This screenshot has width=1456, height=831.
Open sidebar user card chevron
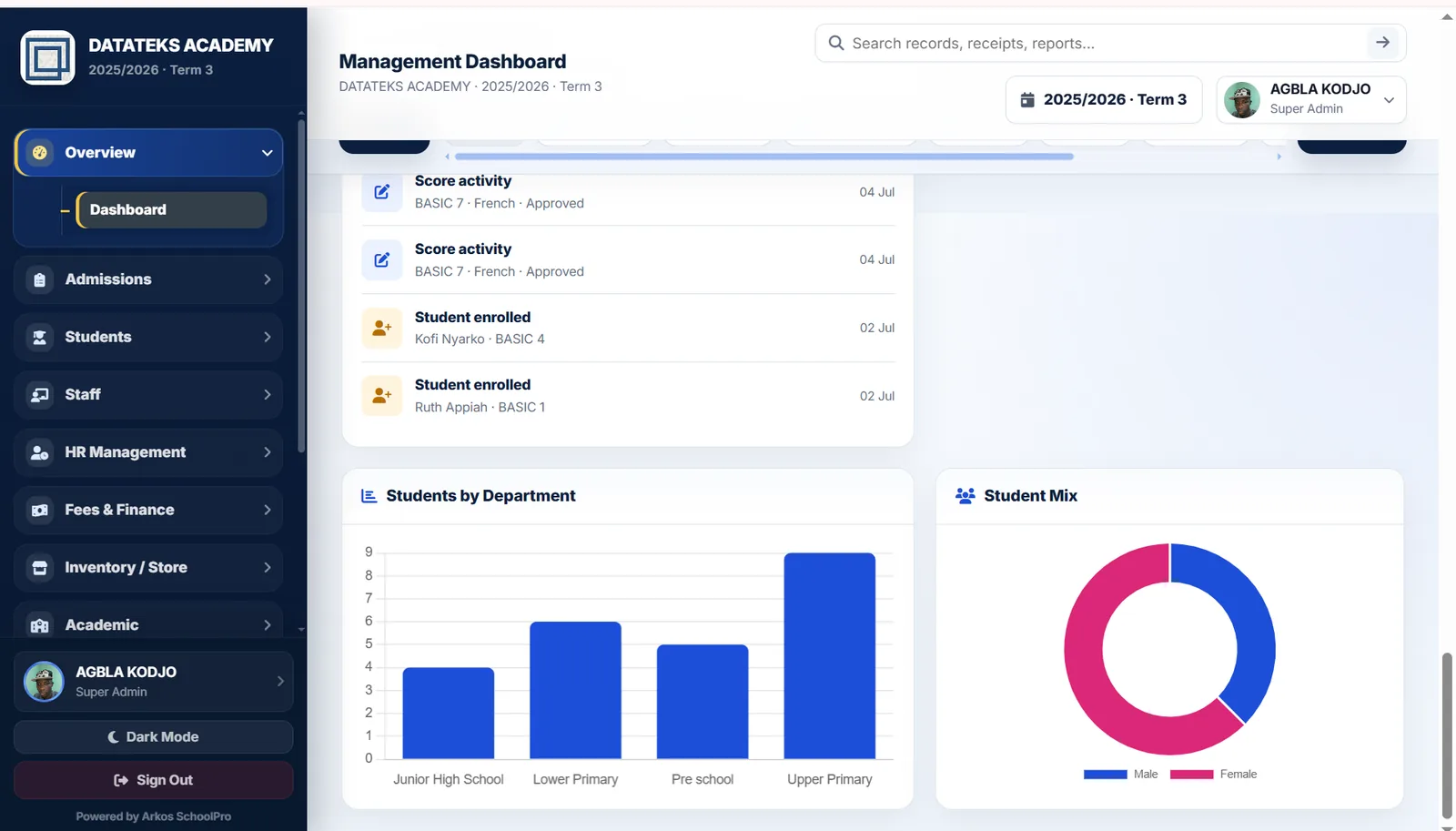[x=280, y=681]
